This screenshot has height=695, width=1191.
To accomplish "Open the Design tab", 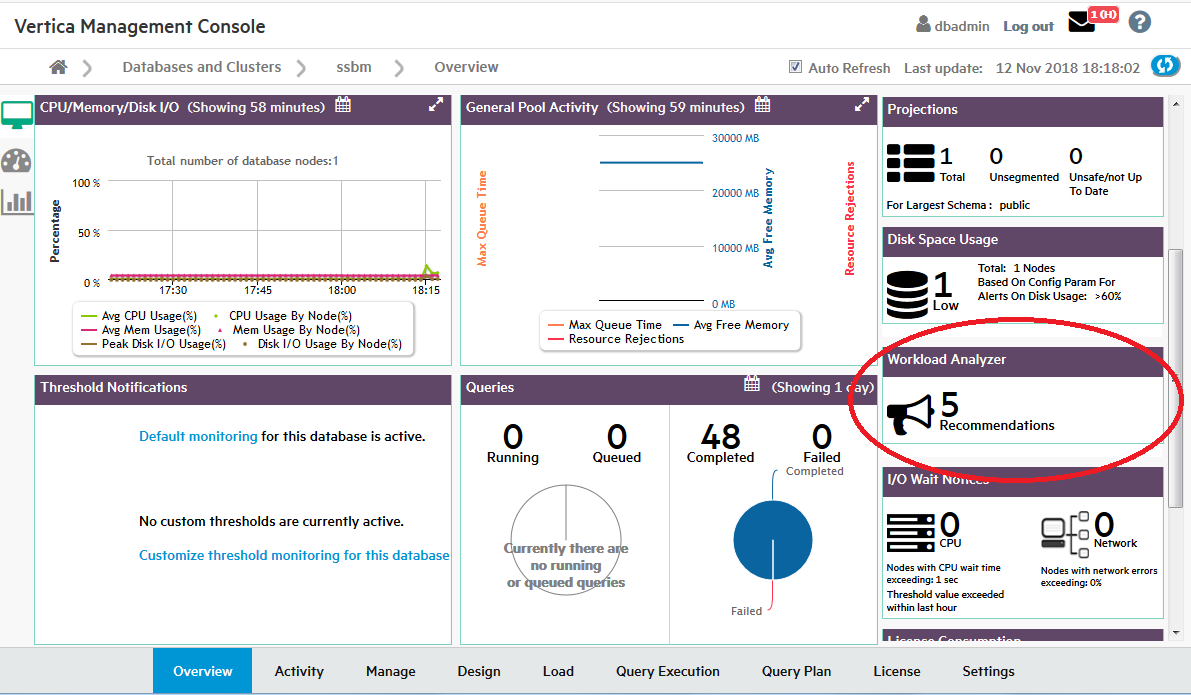I will [x=479, y=671].
